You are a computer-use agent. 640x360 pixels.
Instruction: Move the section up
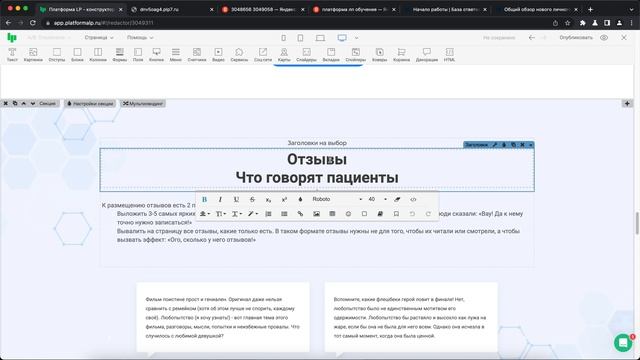point(24,104)
